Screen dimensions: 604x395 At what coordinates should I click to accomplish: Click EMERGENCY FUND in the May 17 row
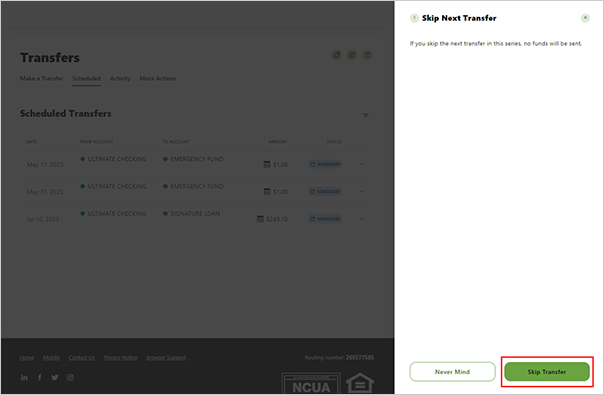pos(197,159)
